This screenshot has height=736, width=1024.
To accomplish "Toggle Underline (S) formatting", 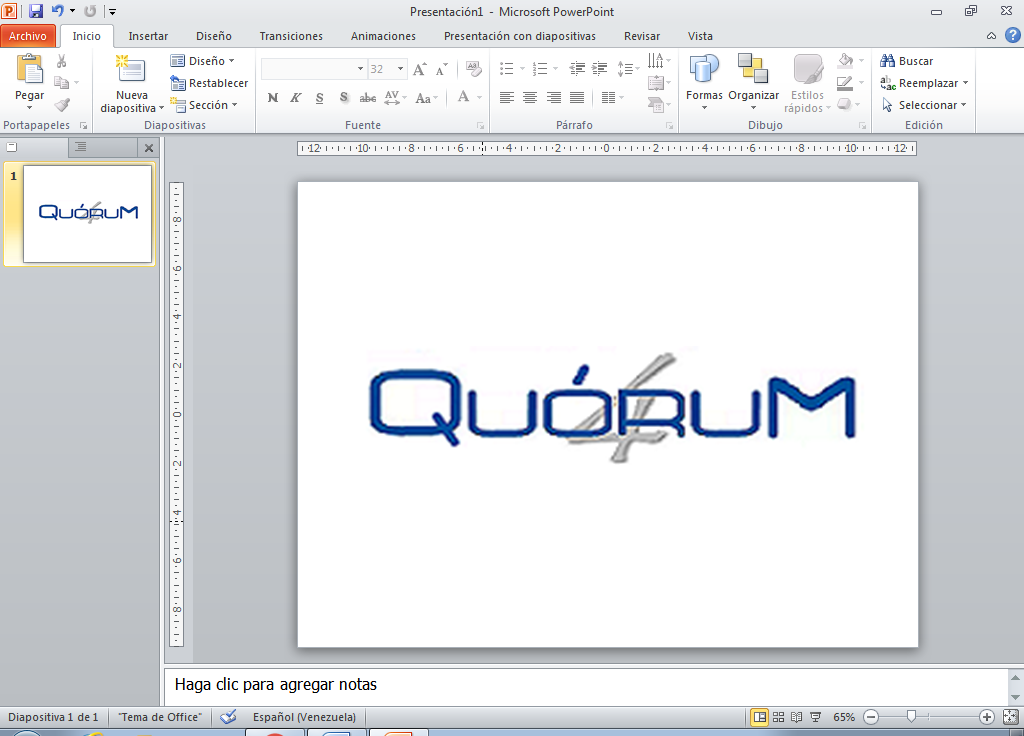I will coord(319,98).
